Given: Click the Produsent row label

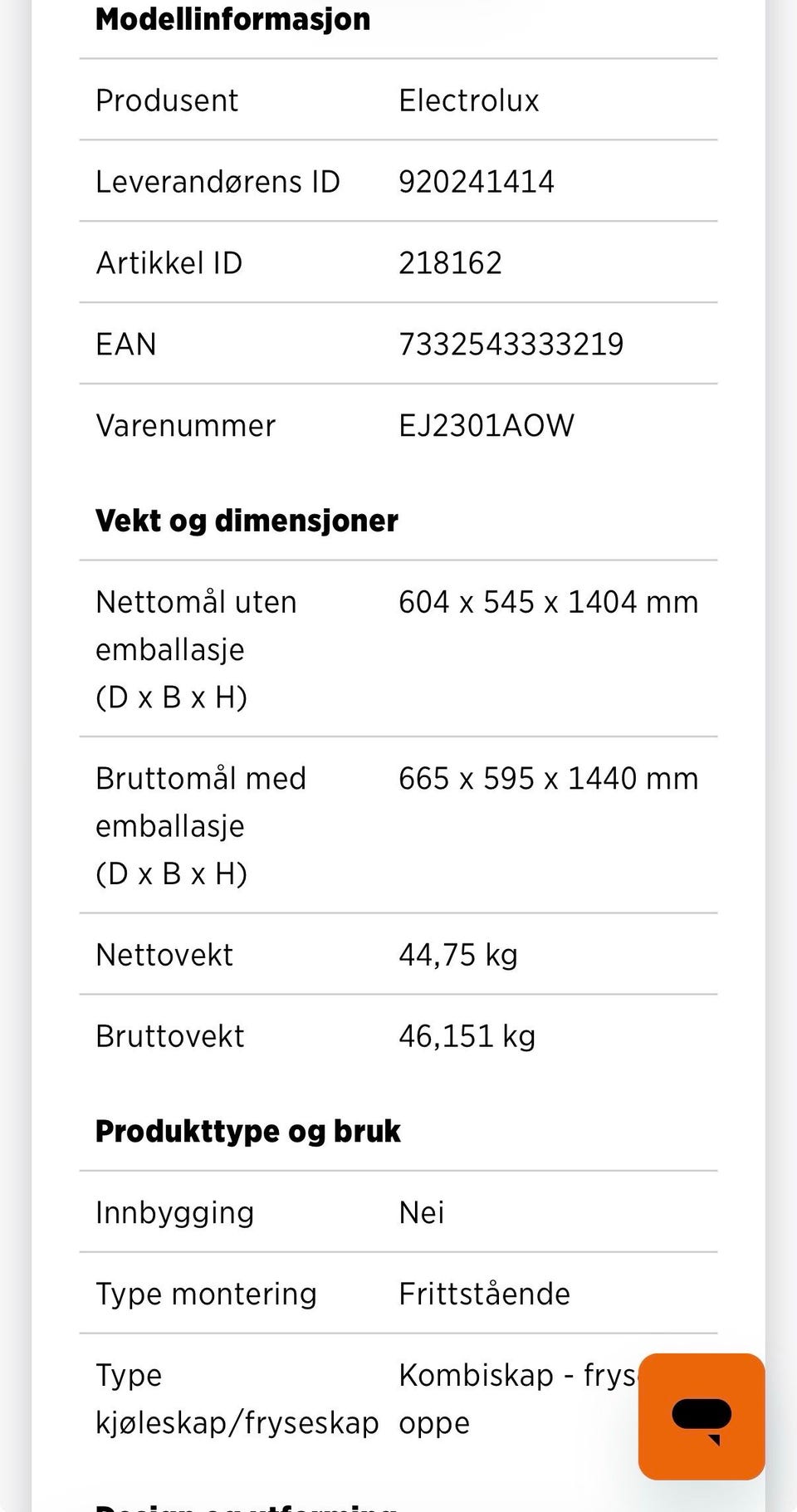Looking at the screenshot, I should (167, 100).
